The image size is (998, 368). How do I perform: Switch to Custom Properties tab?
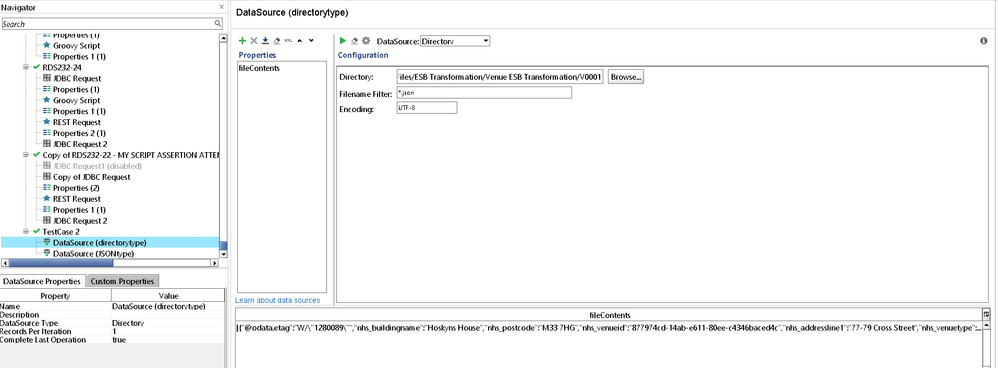122,281
